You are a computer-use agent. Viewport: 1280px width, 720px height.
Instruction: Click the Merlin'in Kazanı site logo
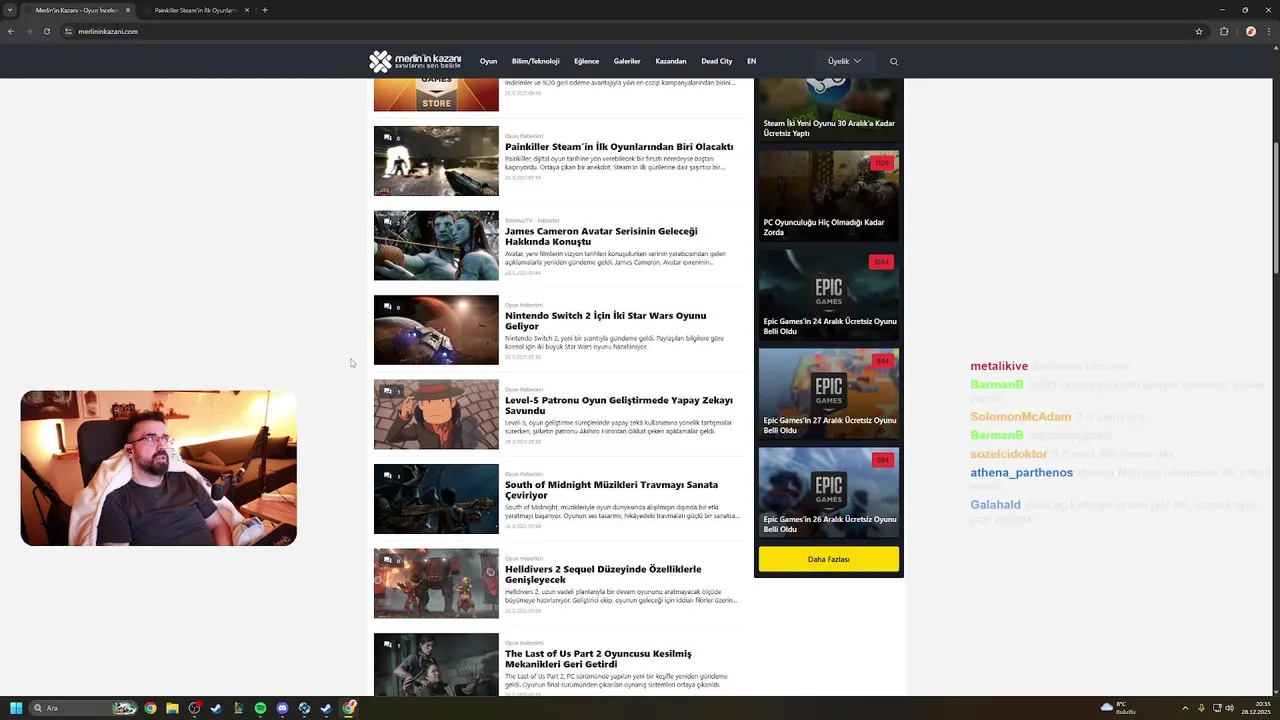click(415, 61)
